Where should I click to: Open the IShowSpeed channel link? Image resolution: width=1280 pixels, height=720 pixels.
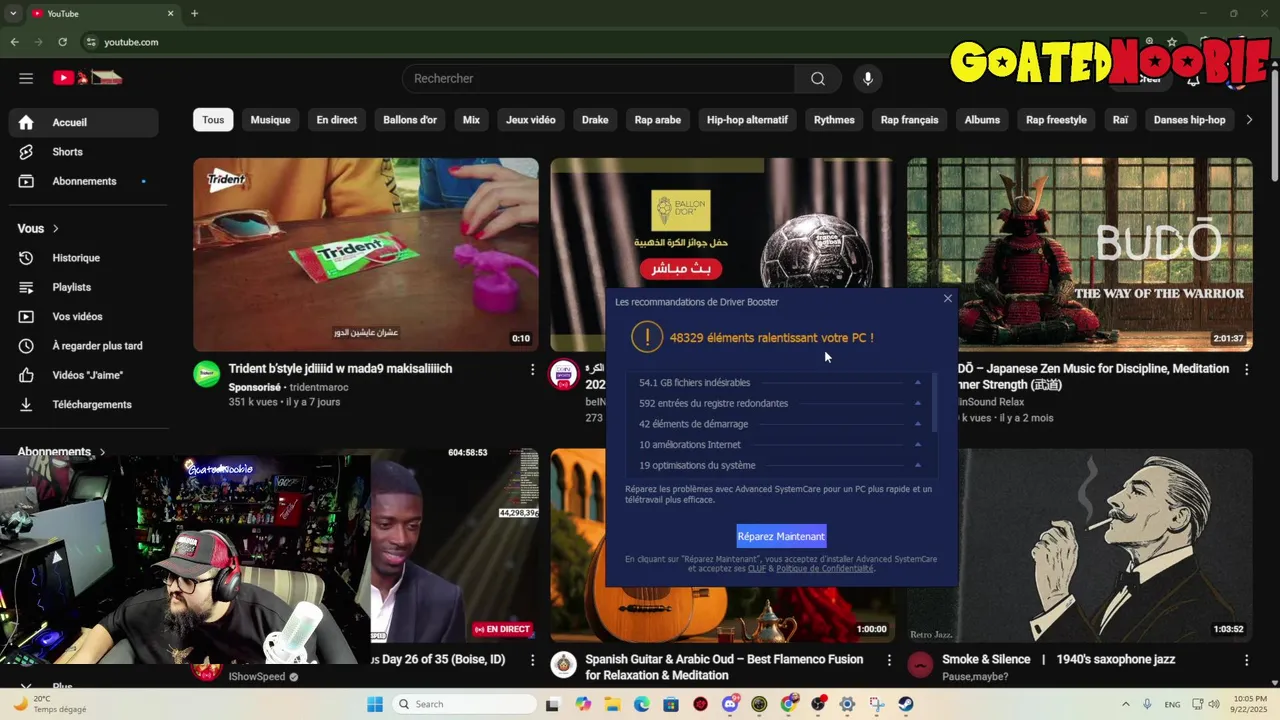(x=257, y=677)
